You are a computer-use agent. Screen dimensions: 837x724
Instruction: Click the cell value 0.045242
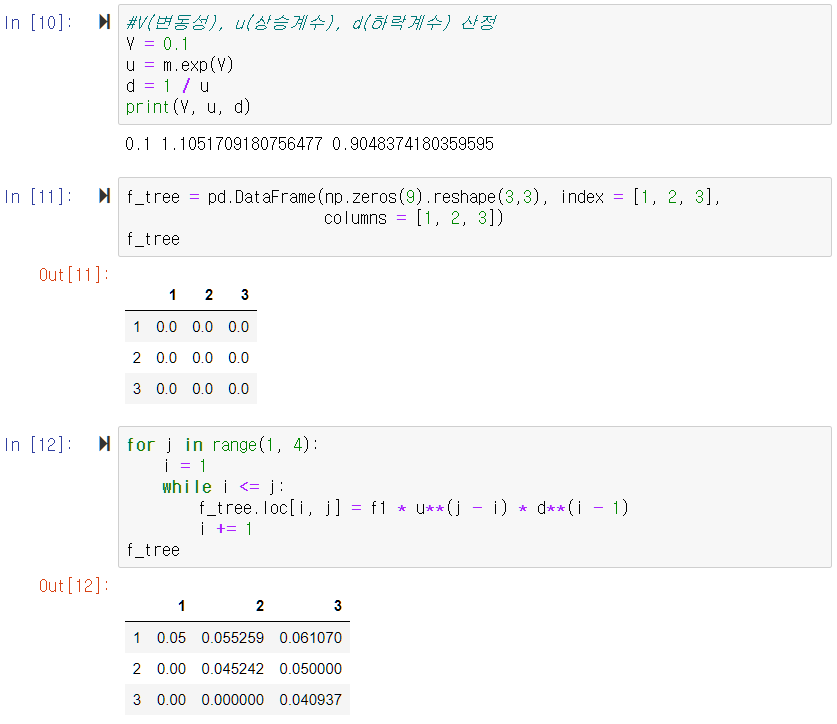(x=232, y=668)
